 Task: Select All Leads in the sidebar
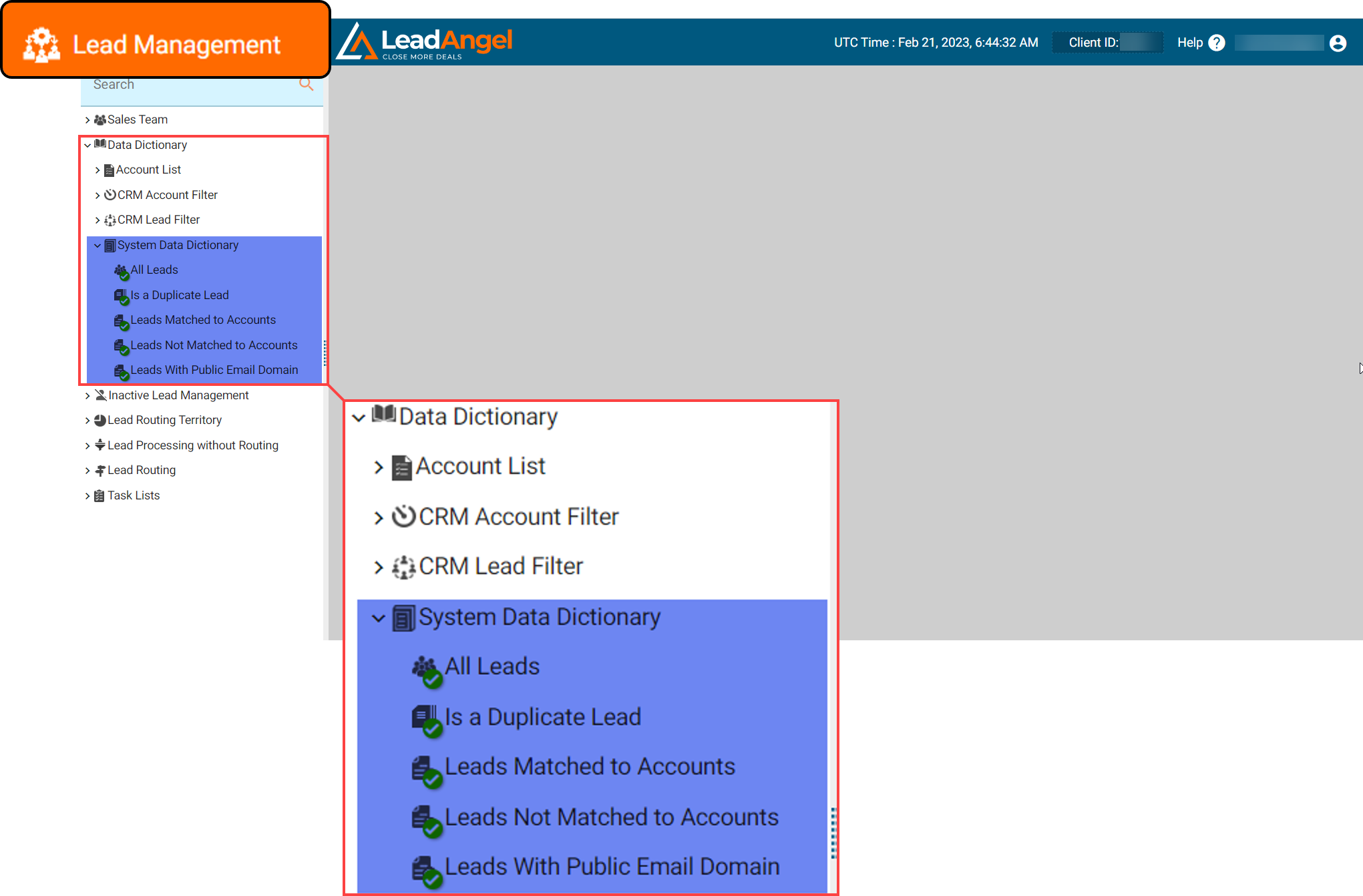coord(154,270)
